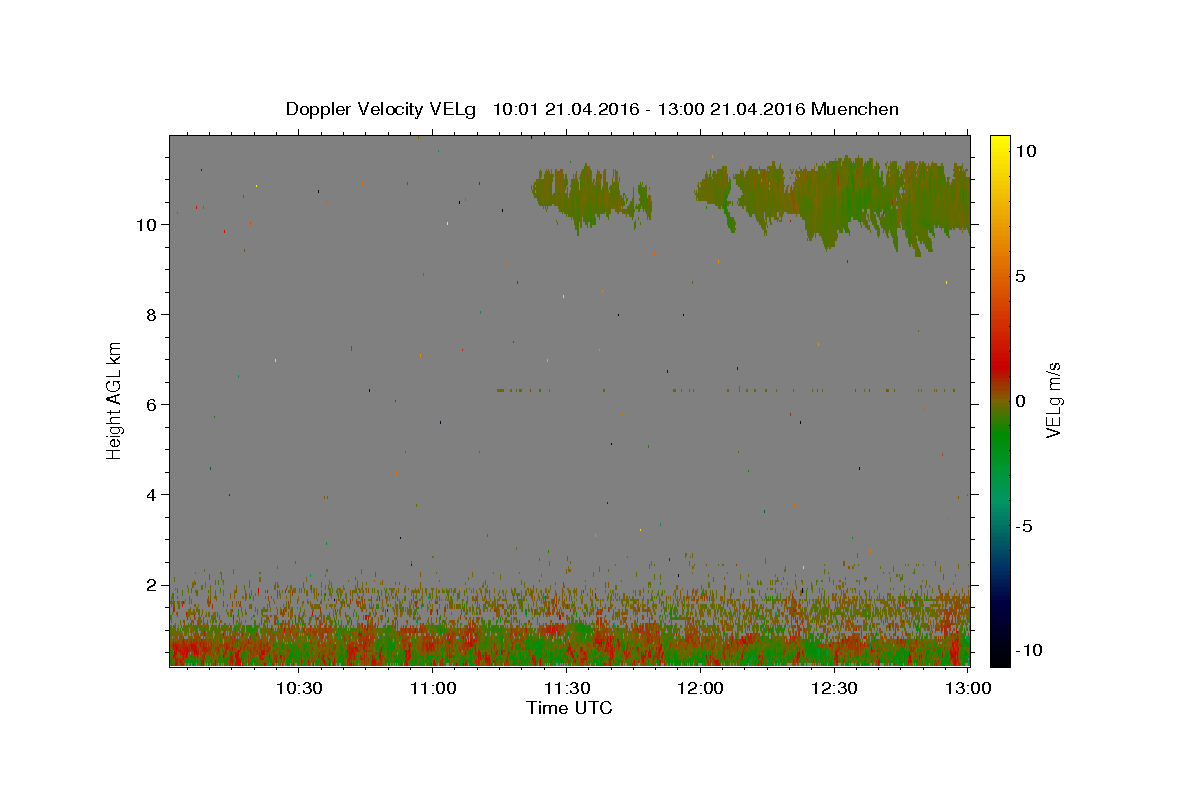The width and height of the screenshot is (1200, 800).
Task: Click the 10:30 time tick label
Action: pyautogui.click(x=299, y=688)
